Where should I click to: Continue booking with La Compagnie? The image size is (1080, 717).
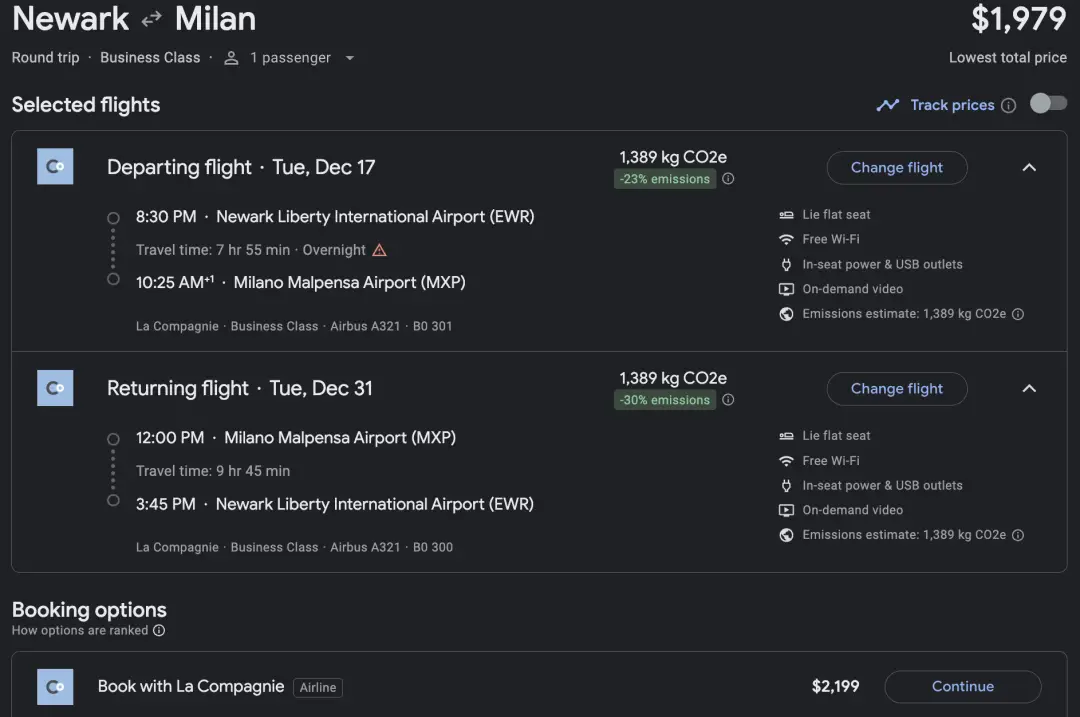tap(962, 687)
